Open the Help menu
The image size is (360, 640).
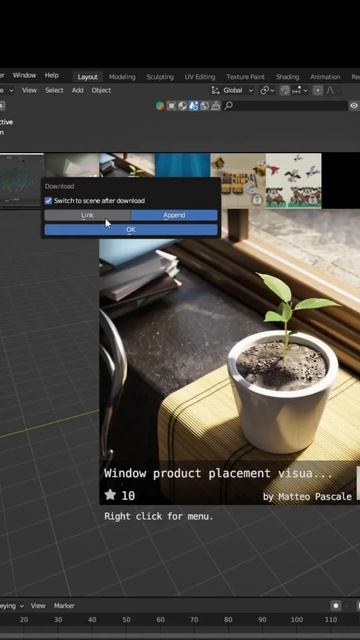(x=51, y=76)
